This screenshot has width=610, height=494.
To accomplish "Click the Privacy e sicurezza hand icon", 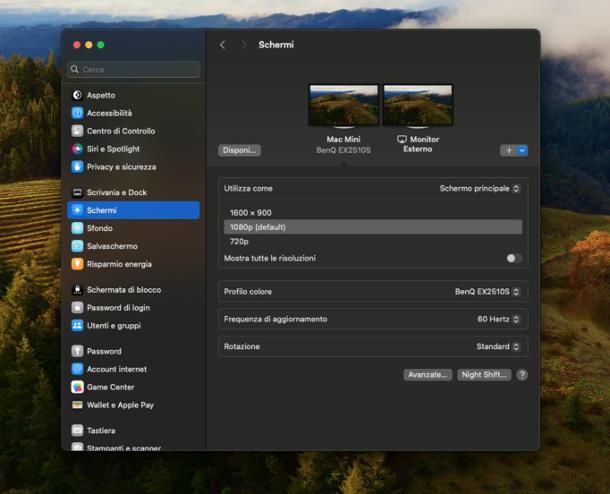I will [77, 166].
